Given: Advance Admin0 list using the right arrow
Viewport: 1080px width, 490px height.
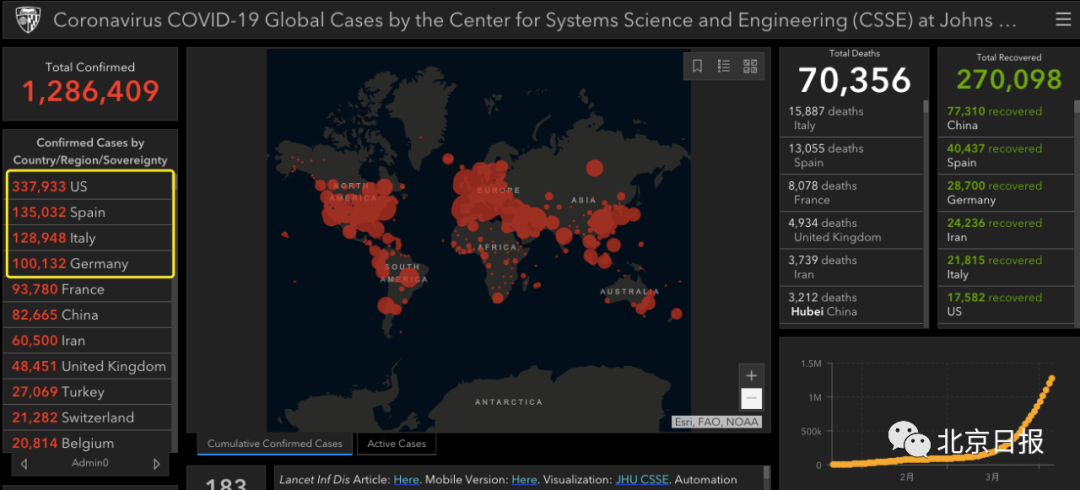Looking at the screenshot, I should pyautogui.click(x=156, y=464).
